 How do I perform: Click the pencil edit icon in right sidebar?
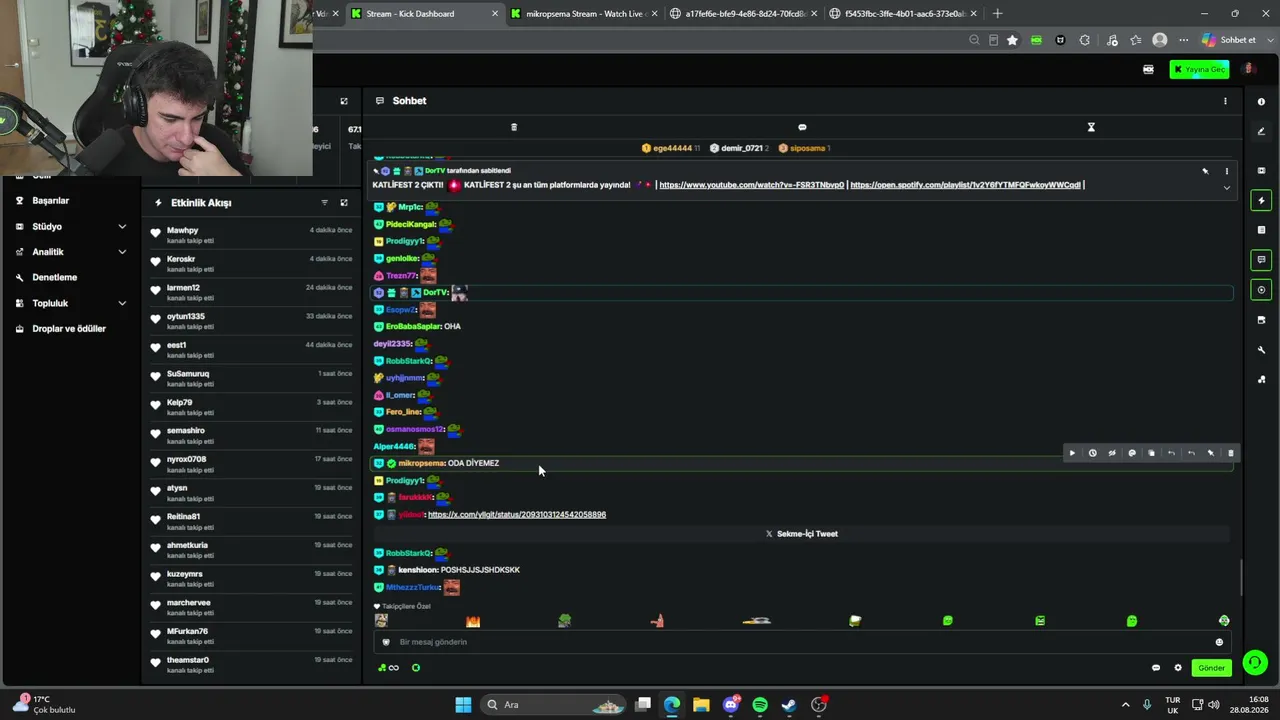point(1261,131)
